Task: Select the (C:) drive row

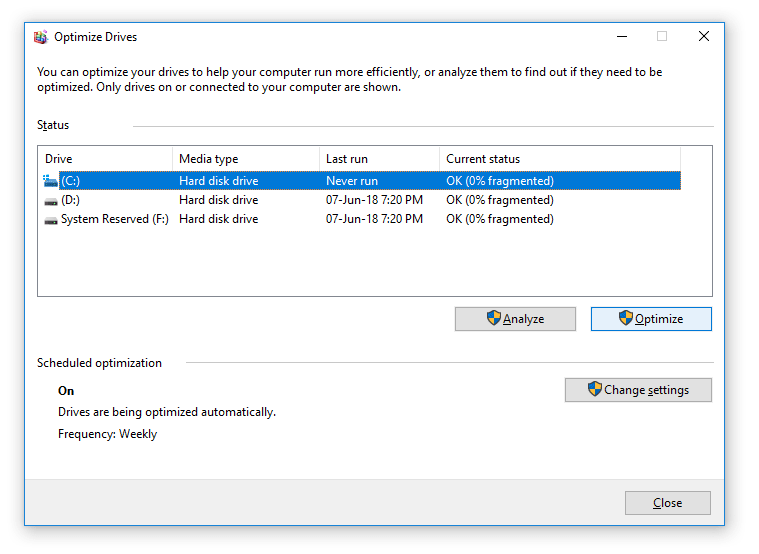Action: (361, 181)
